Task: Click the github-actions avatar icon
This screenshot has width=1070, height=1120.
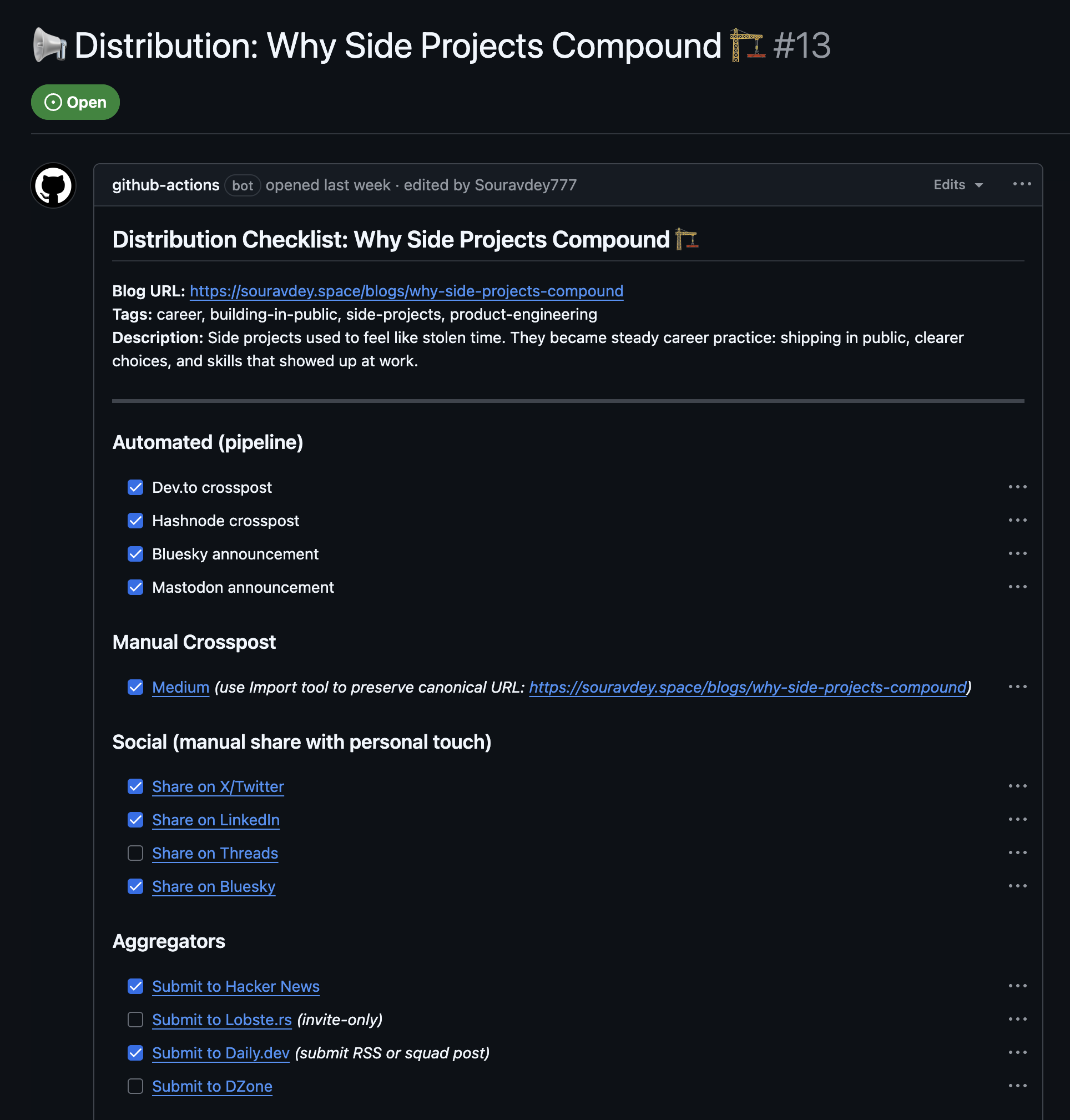Action: pos(53,185)
